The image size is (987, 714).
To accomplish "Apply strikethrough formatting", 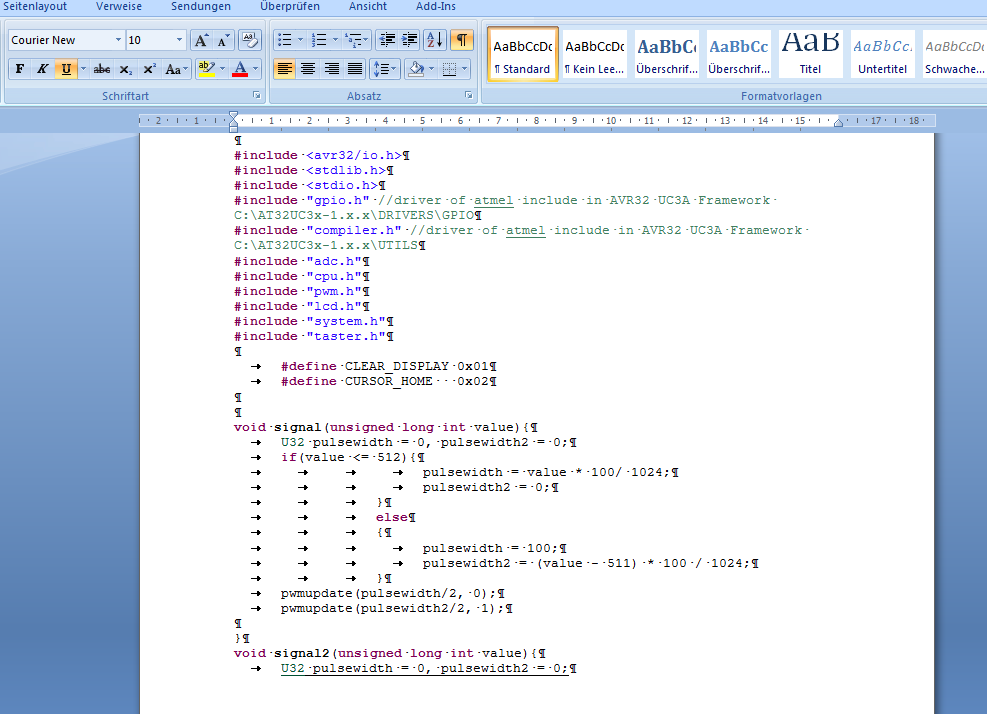I will 101,69.
